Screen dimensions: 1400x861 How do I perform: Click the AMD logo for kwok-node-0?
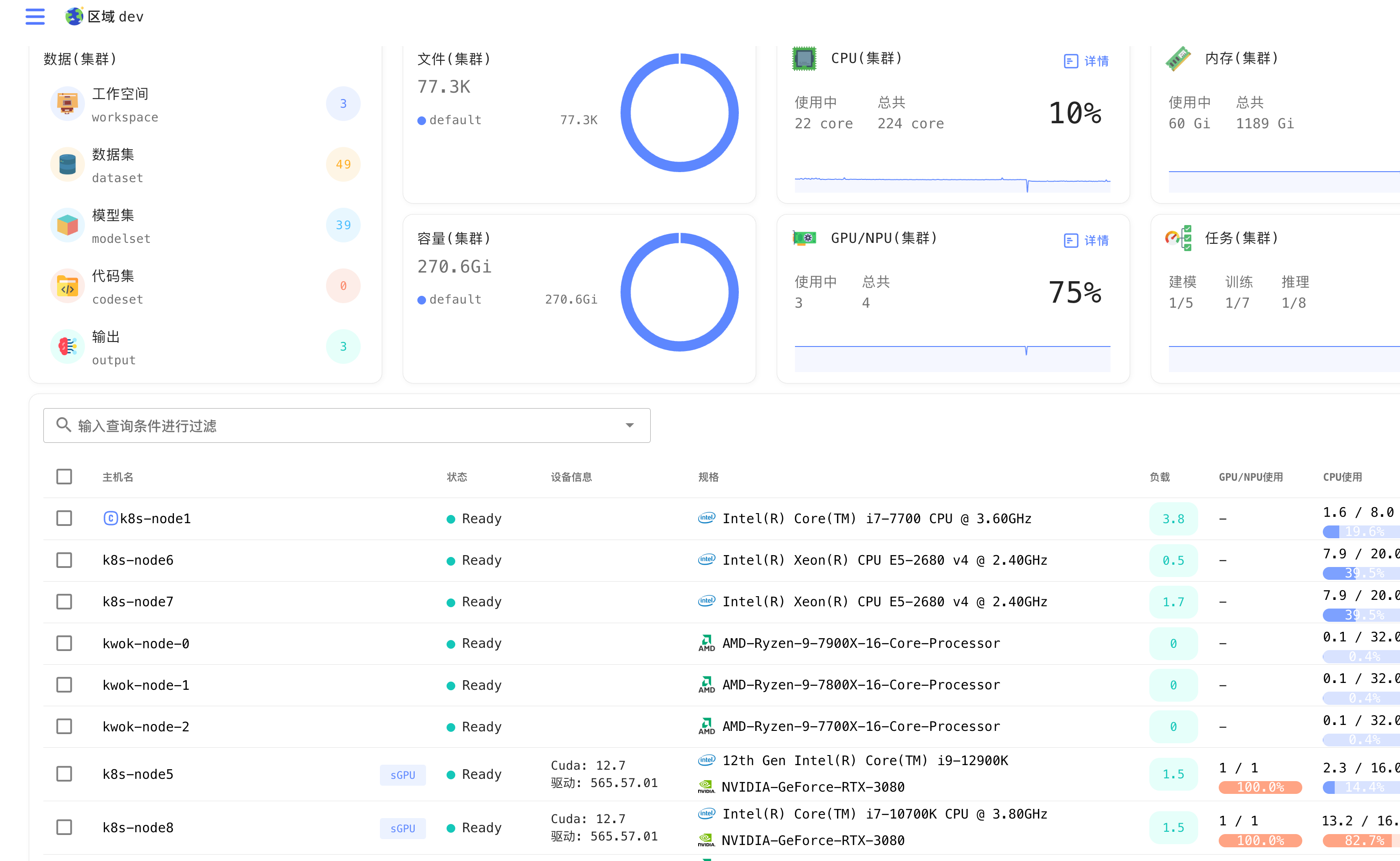[x=706, y=643]
